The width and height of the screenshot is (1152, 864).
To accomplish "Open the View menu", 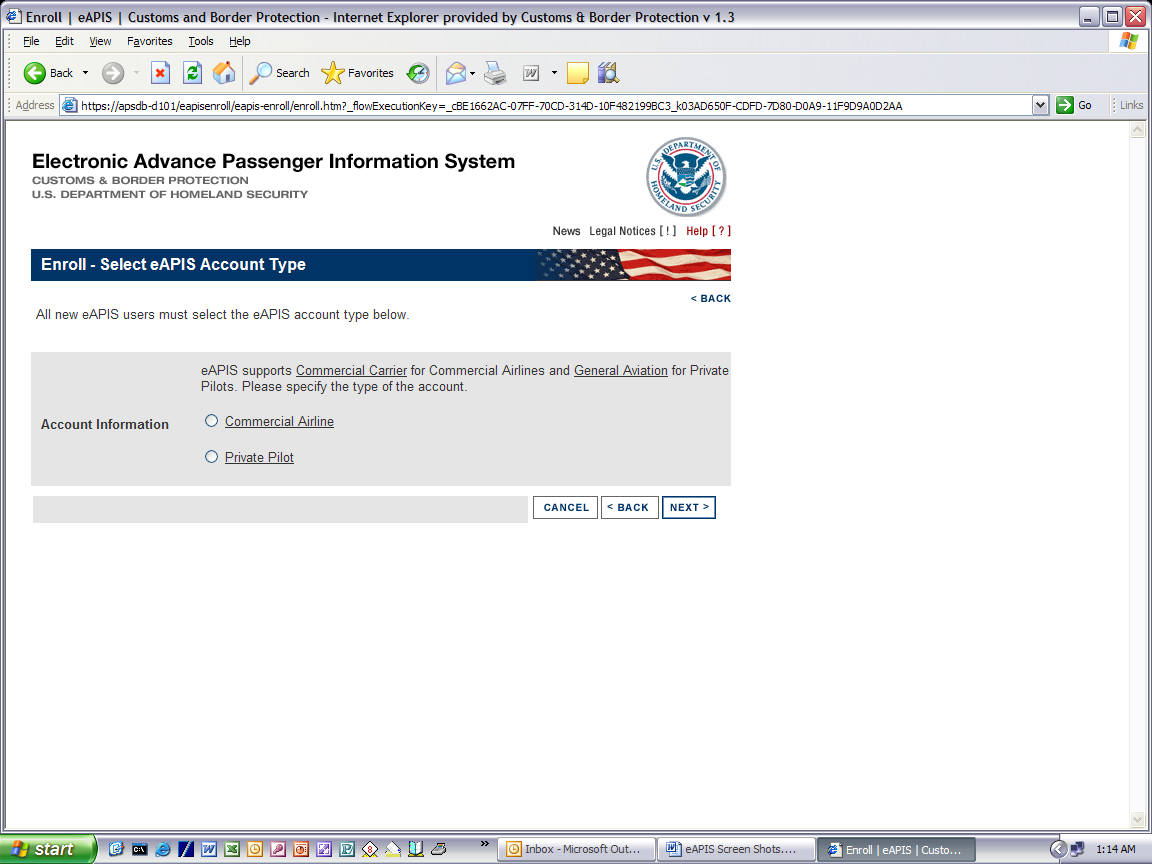I will point(100,41).
